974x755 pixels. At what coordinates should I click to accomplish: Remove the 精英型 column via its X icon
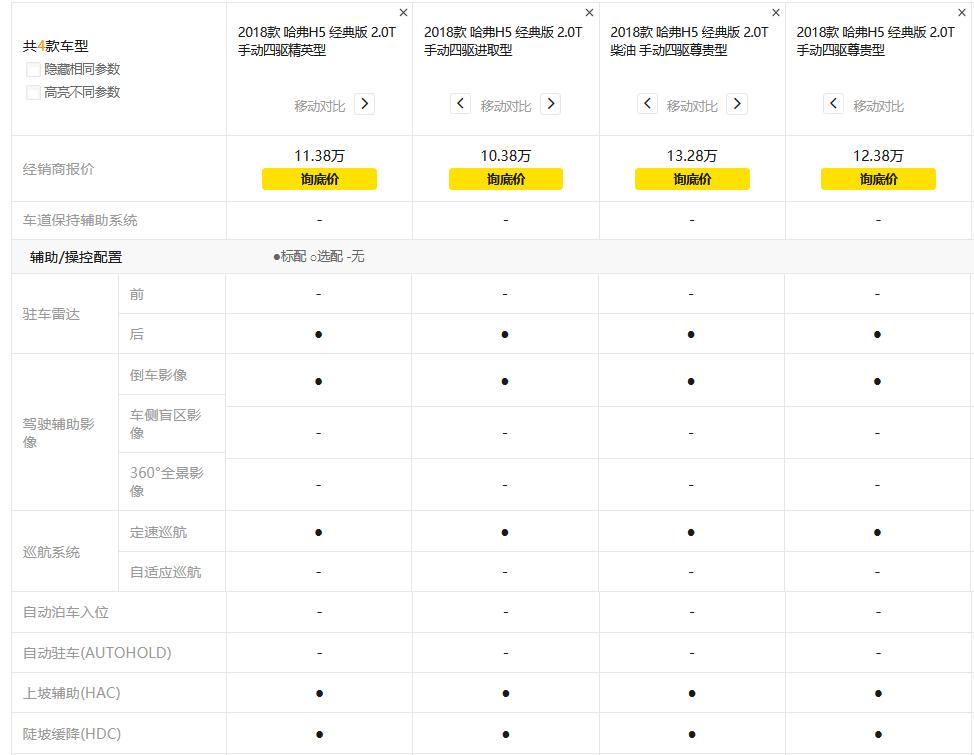click(403, 13)
